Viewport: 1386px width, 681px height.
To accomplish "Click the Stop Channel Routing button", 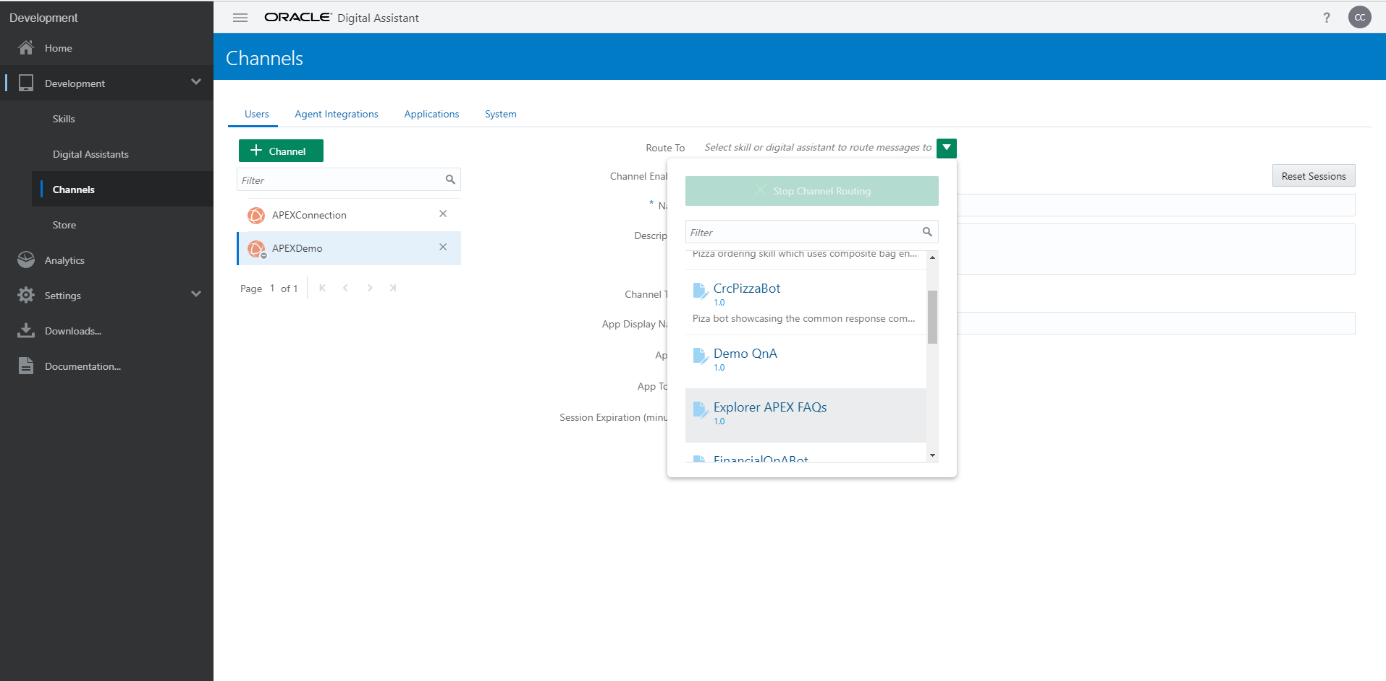I will (x=812, y=191).
